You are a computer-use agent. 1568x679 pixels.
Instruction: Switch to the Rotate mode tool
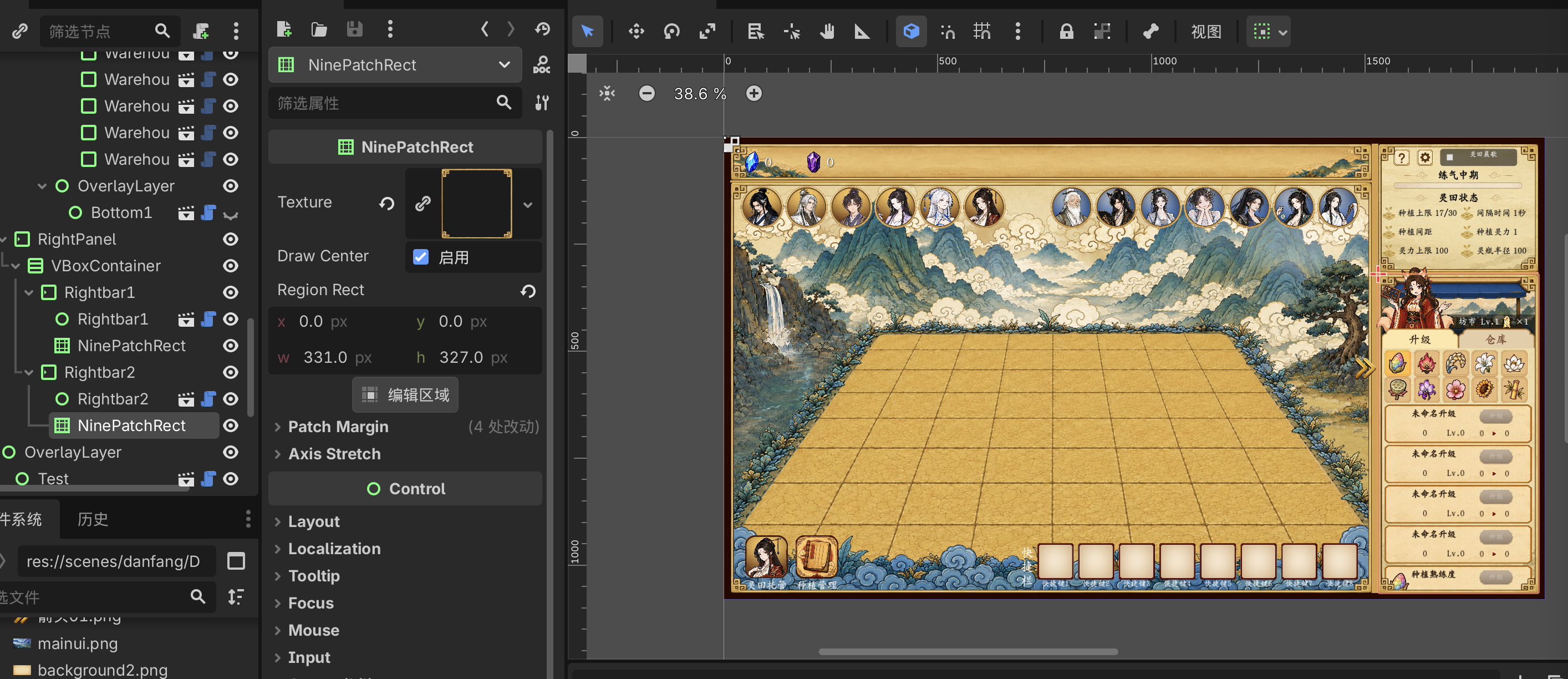[671, 31]
